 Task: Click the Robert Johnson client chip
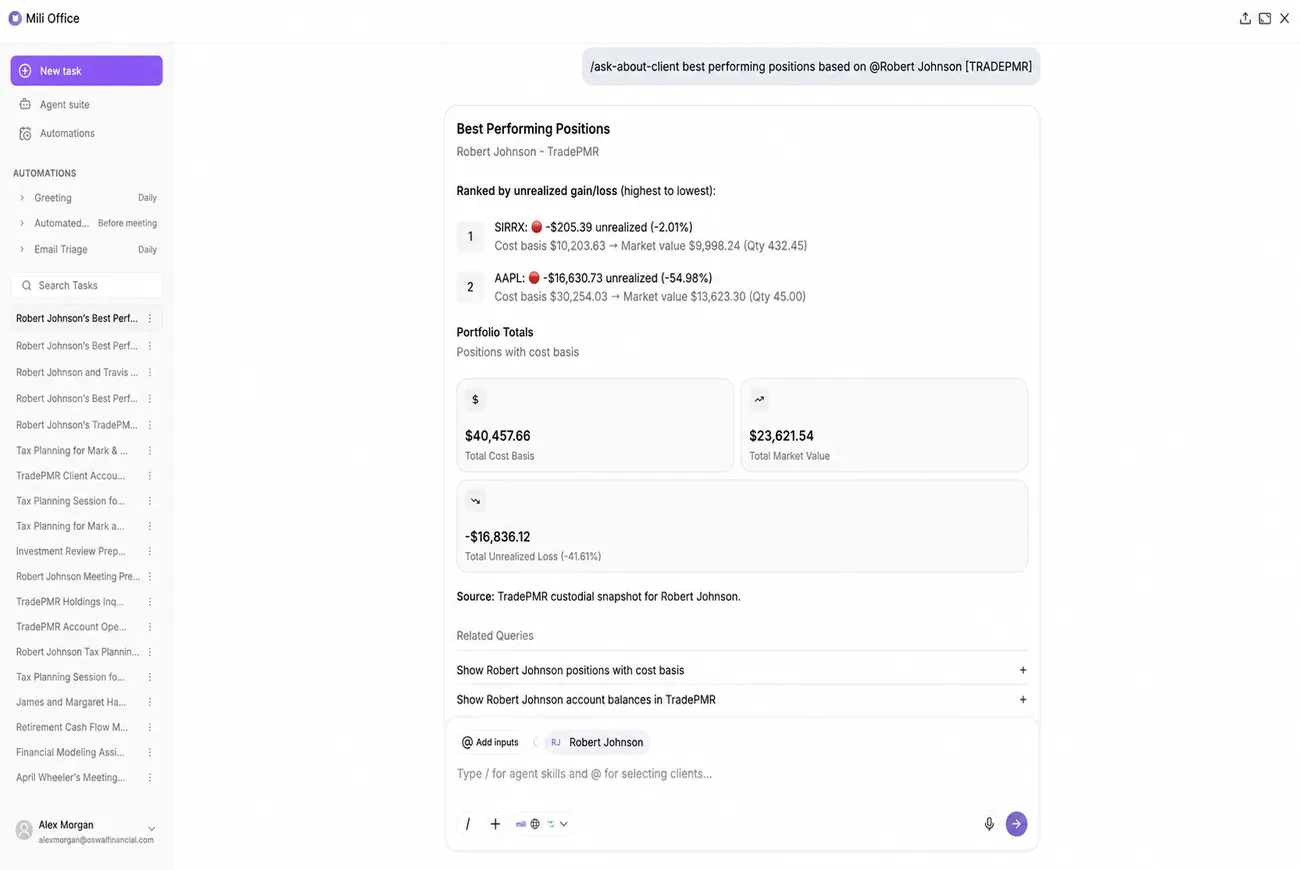597,742
